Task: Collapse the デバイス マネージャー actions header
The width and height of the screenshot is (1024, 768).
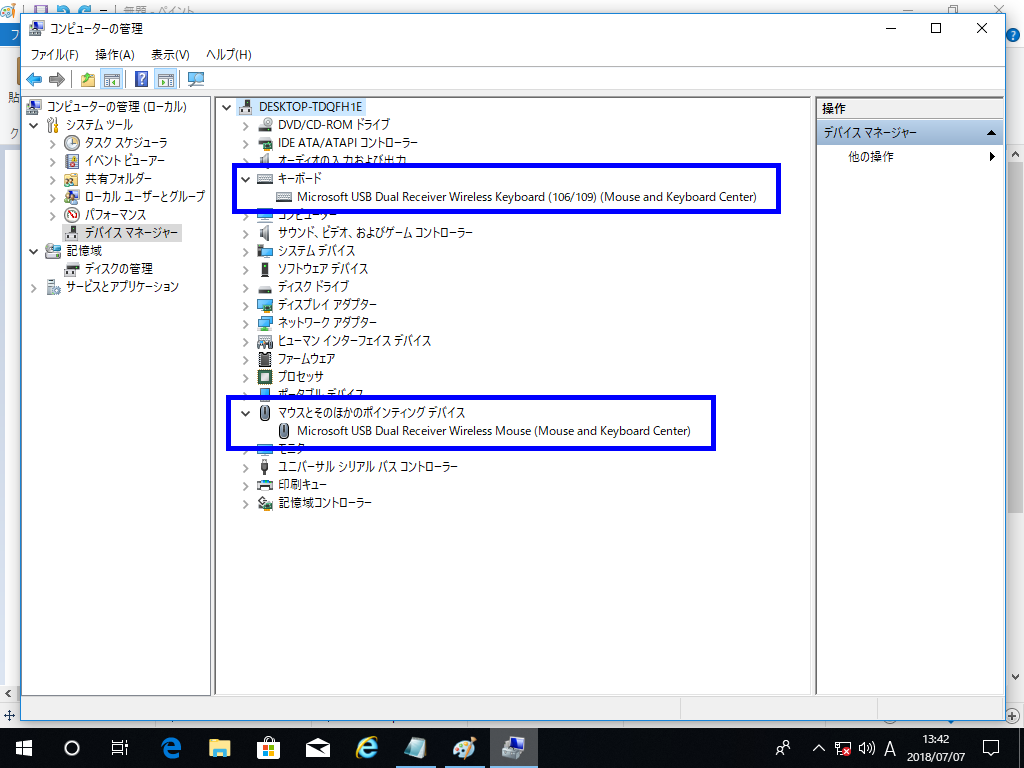Action: [x=992, y=131]
